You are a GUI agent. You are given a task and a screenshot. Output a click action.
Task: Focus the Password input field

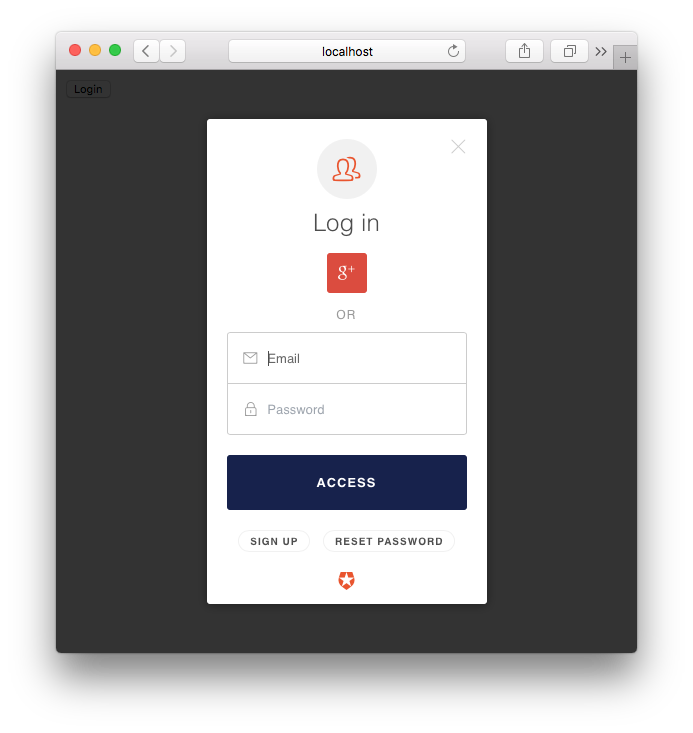(347, 409)
